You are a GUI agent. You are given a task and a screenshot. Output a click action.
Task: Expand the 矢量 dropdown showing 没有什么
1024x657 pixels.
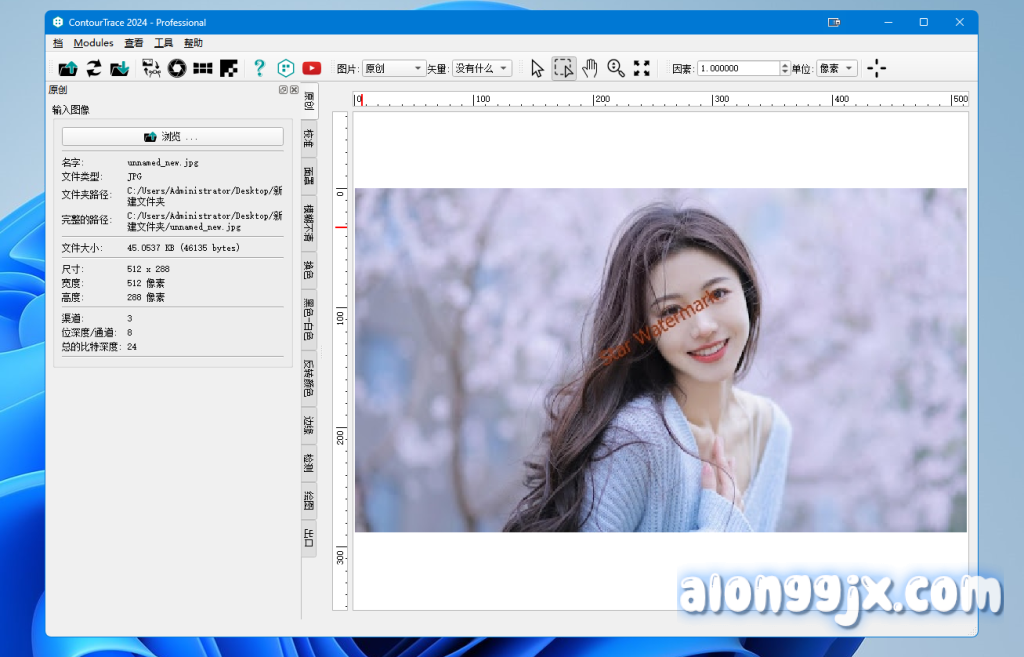(x=482, y=68)
